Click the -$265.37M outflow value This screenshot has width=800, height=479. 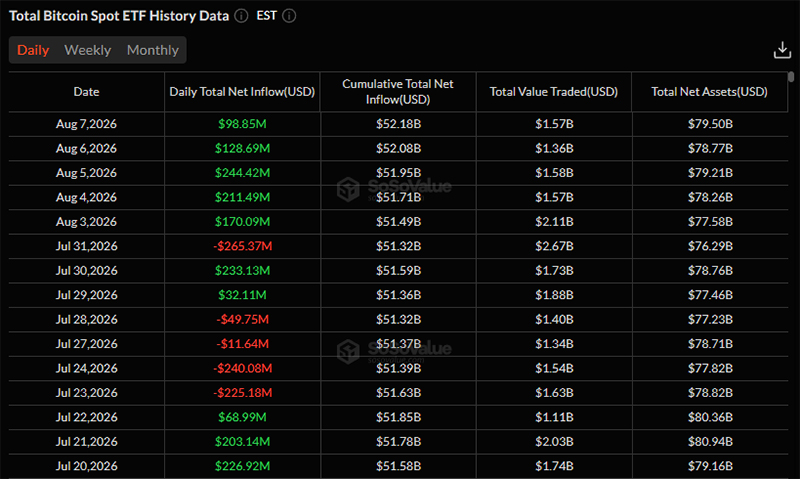(x=242, y=246)
